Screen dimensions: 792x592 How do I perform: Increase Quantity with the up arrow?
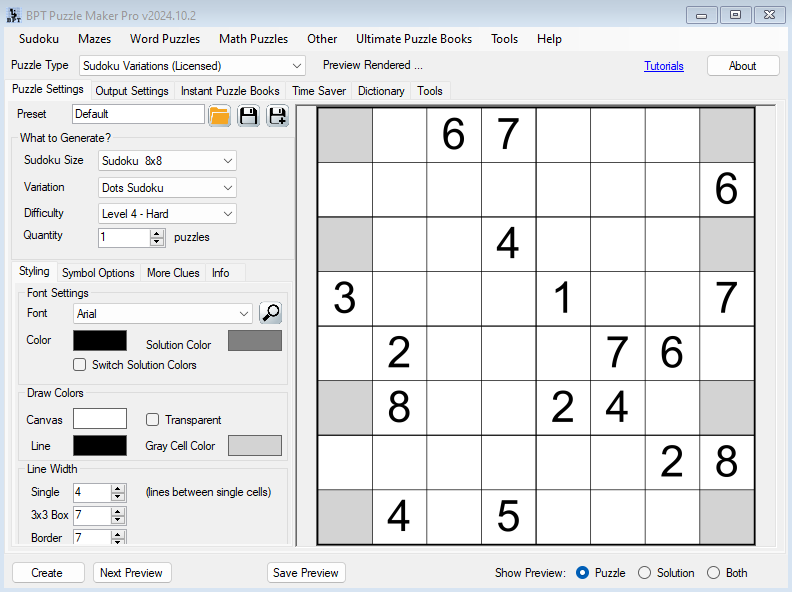click(x=156, y=233)
